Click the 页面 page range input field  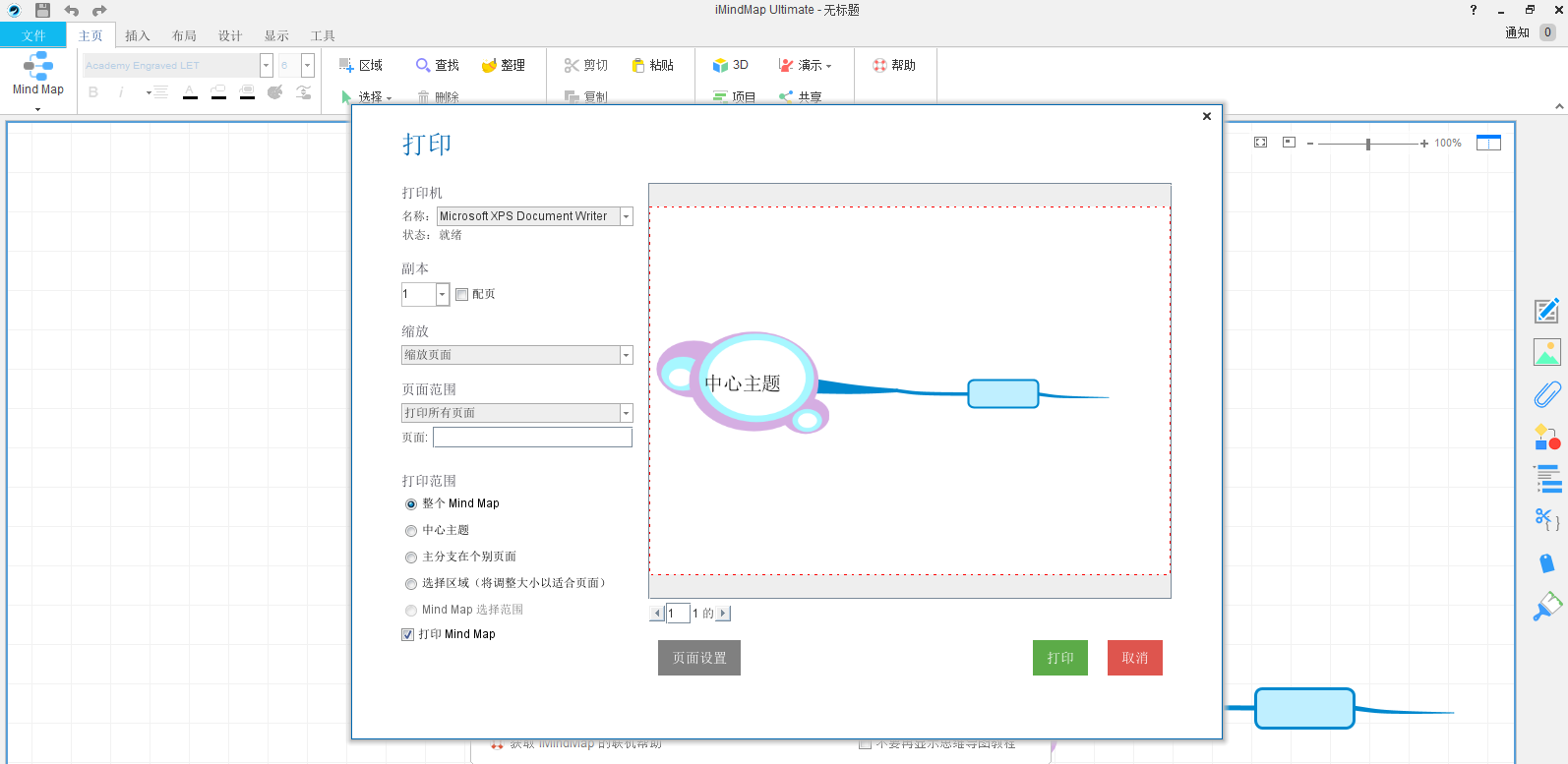point(532,438)
